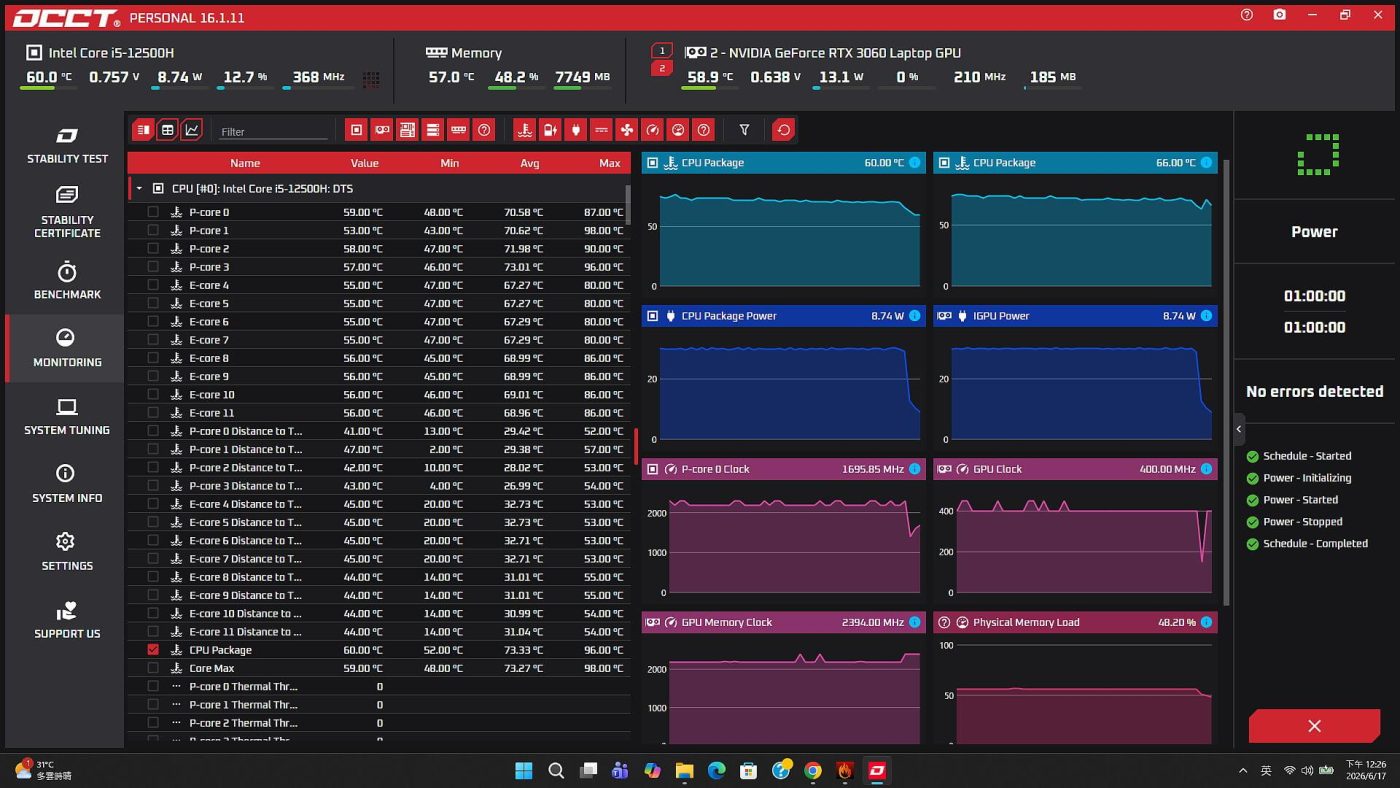Viewport: 1400px width, 788px height.
Task: Check the E-core 4 temperature row checkbox
Action: click(x=153, y=285)
